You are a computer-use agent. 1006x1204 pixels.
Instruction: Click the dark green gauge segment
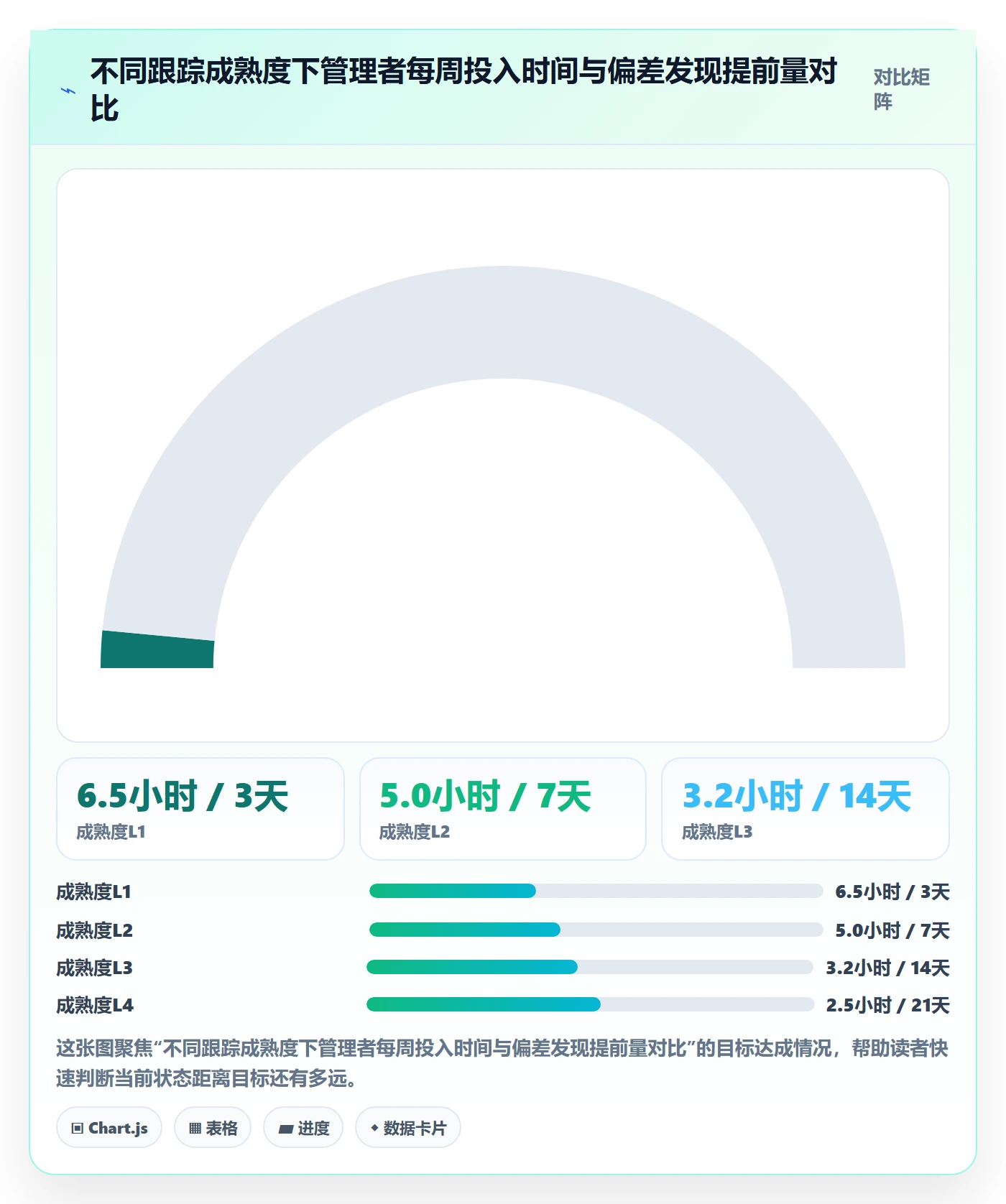pyautogui.click(x=157, y=649)
